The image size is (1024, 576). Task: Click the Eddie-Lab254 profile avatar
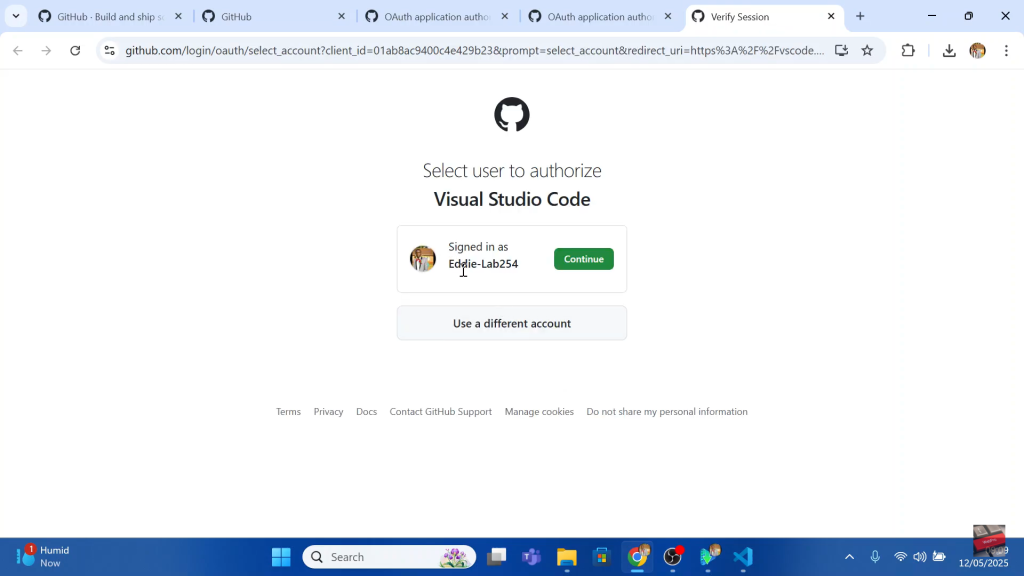tap(423, 259)
